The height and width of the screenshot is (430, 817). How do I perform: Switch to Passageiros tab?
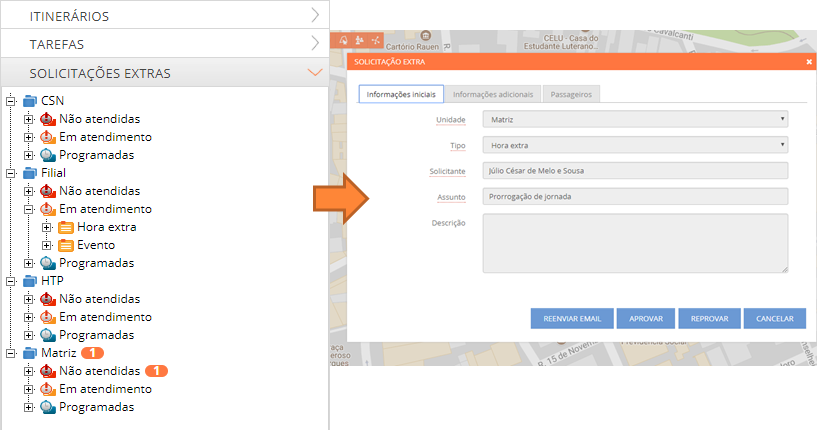pos(571,94)
